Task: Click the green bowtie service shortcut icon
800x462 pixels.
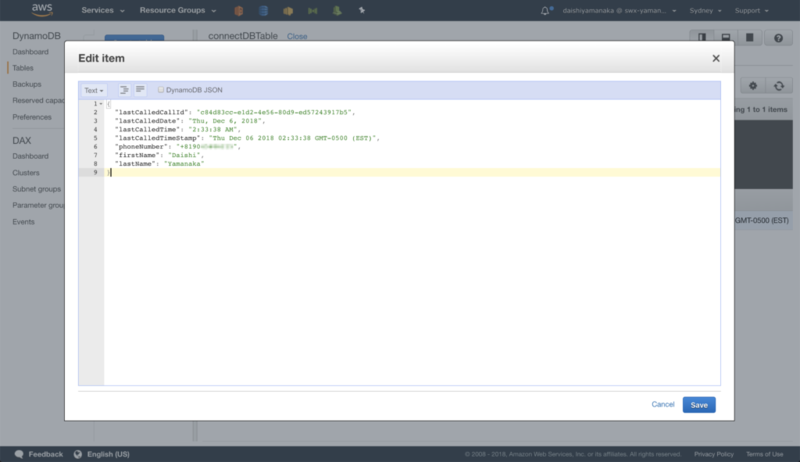Action: tap(312, 10)
